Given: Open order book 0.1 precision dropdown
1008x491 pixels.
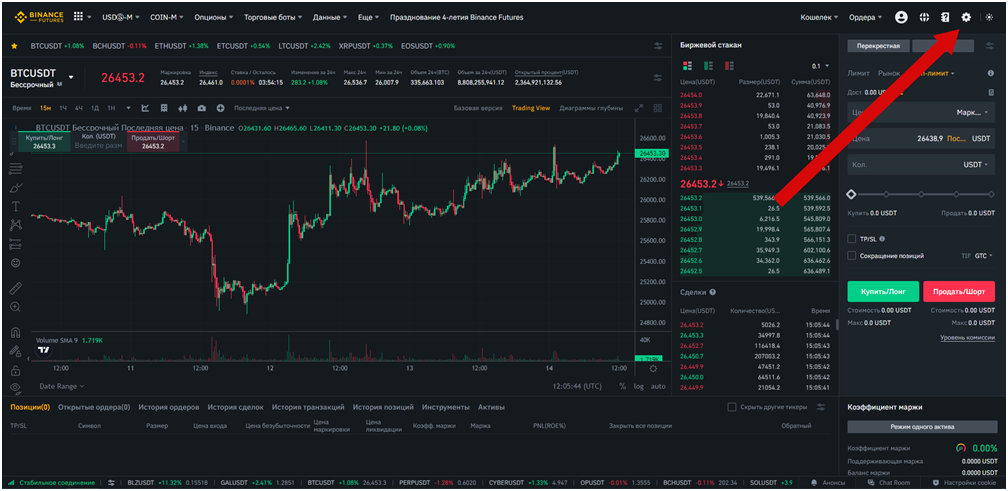Looking at the screenshot, I should point(821,66).
